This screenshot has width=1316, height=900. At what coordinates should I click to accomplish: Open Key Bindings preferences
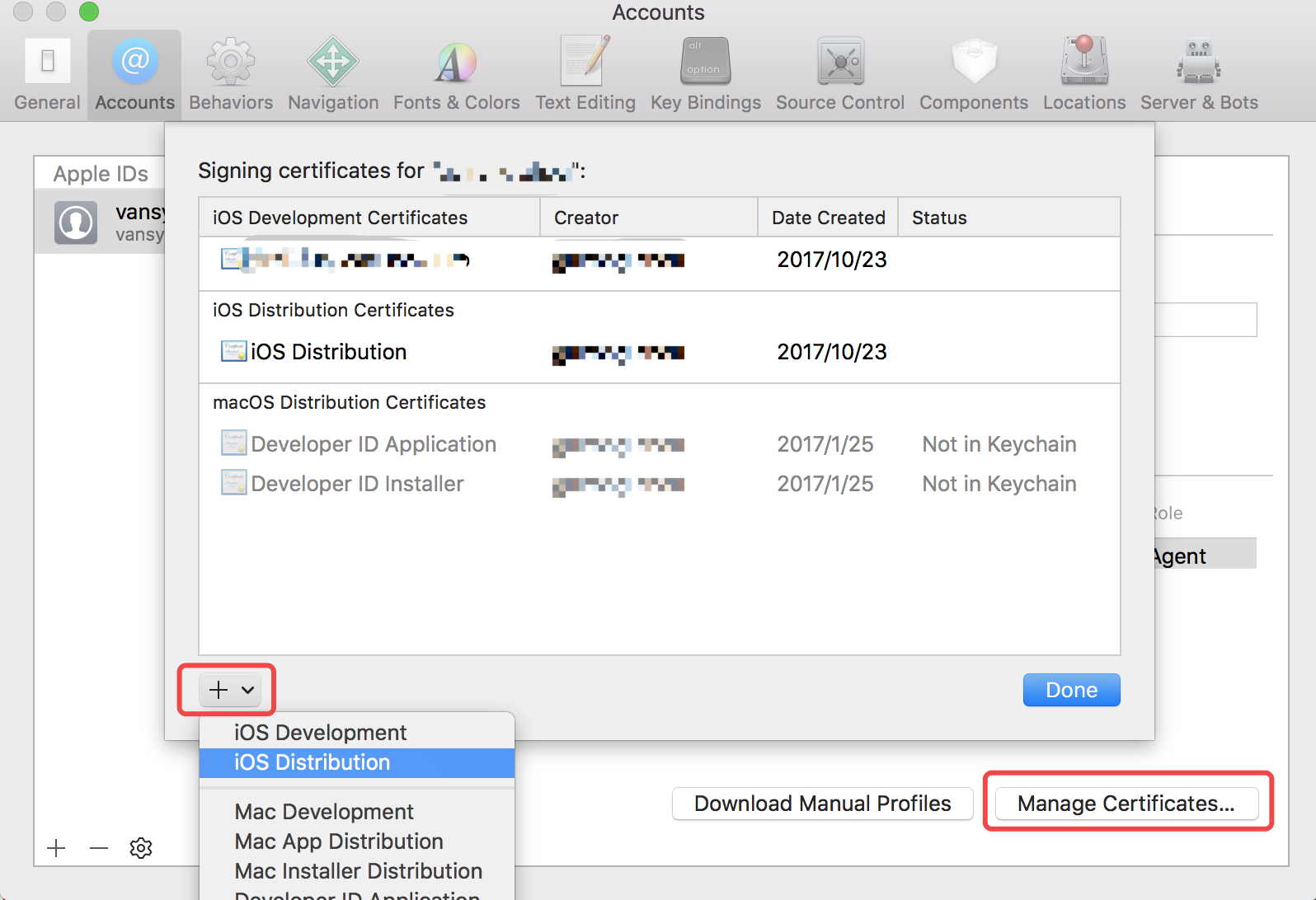pos(706,74)
